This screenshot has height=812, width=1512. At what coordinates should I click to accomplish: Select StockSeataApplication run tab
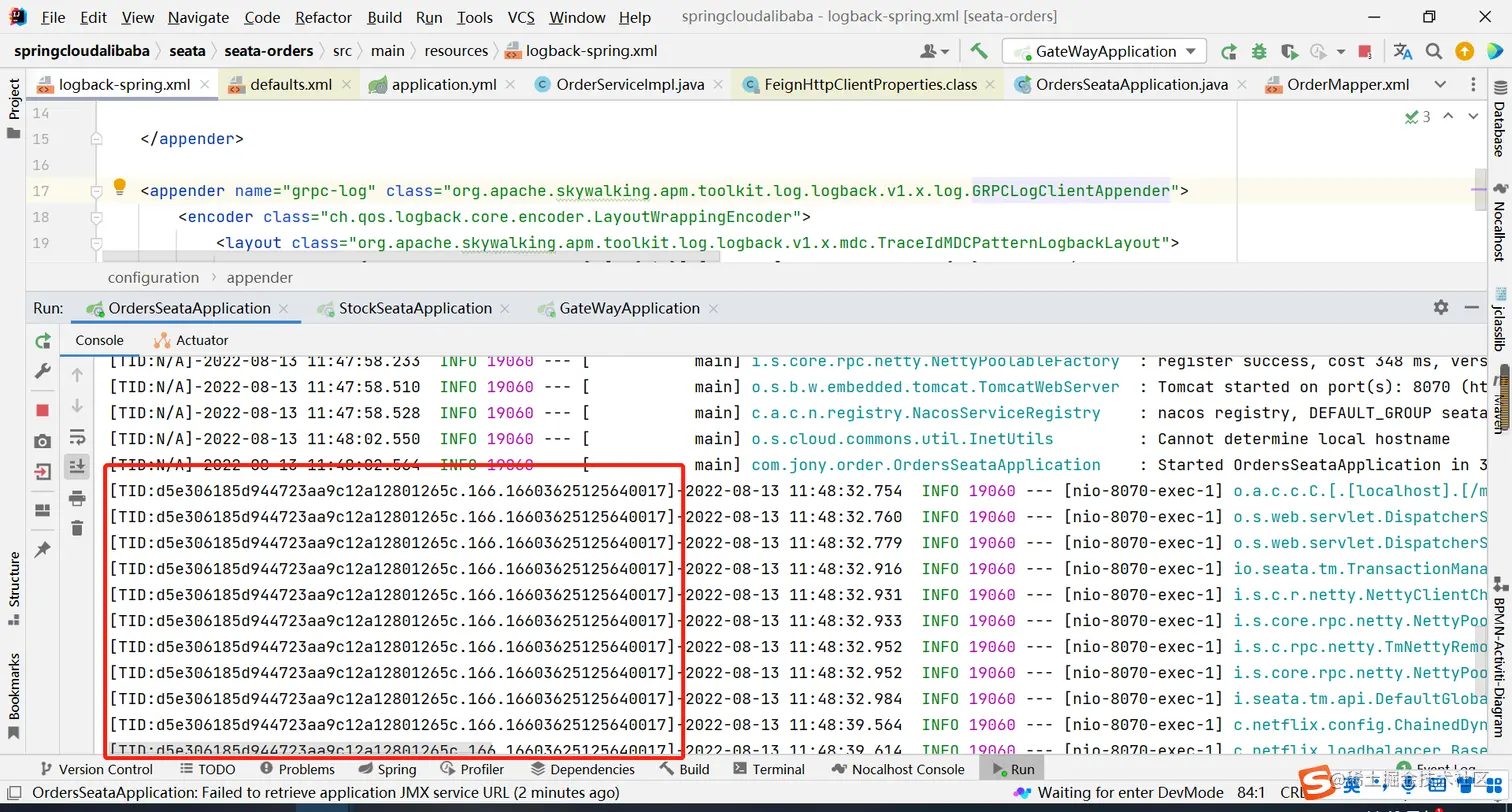[x=415, y=308]
